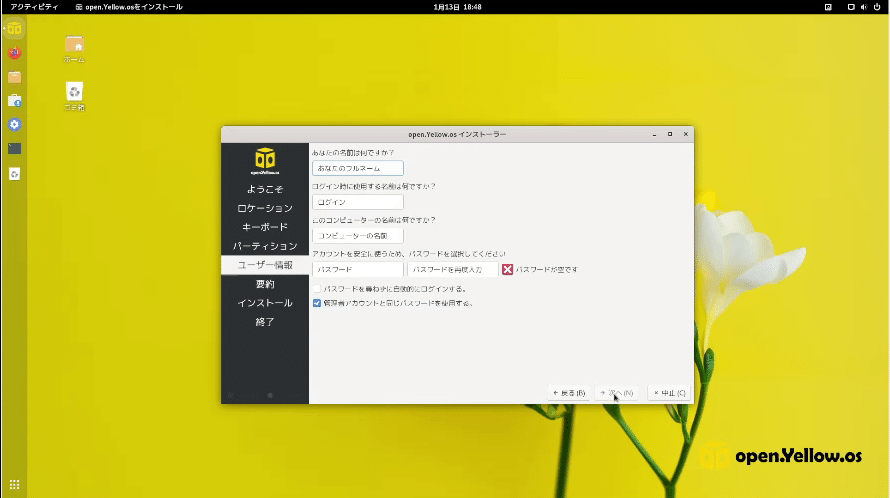The width and height of the screenshot is (890, 498).
Task: Select ユーザー情報 step in sidebar
Action: pos(265,265)
